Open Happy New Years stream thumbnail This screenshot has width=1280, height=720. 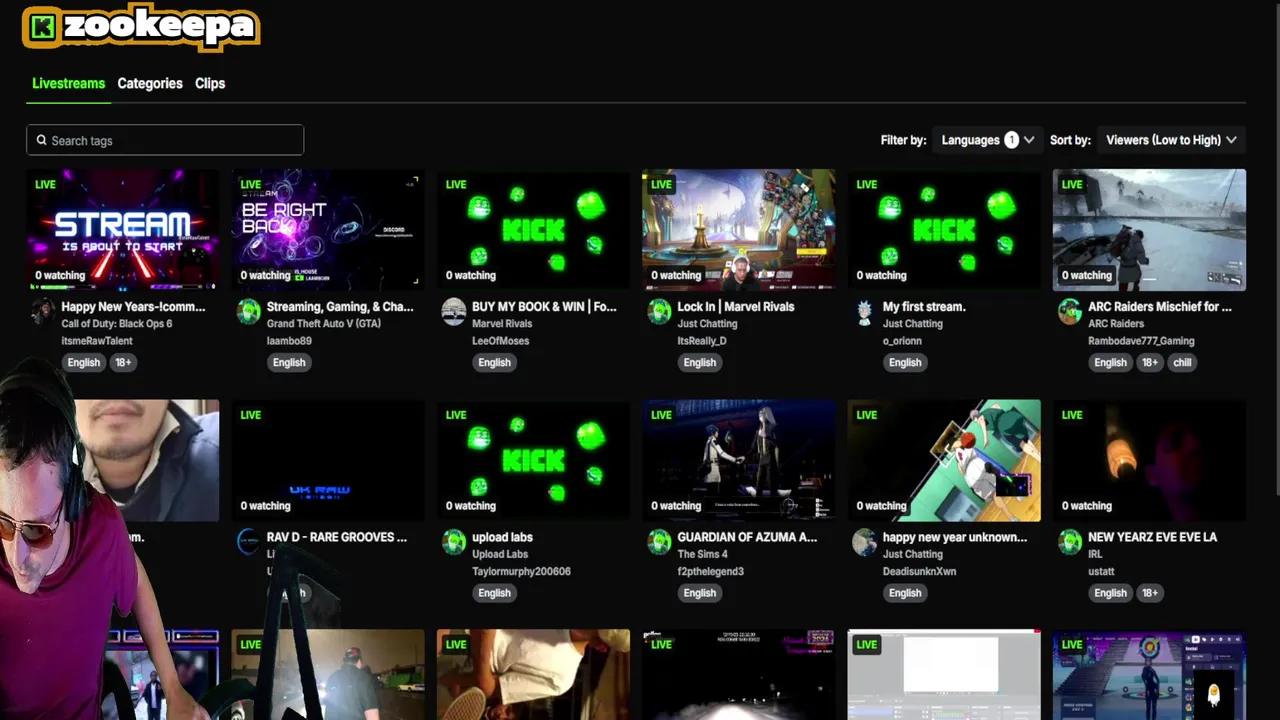(x=123, y=230)
